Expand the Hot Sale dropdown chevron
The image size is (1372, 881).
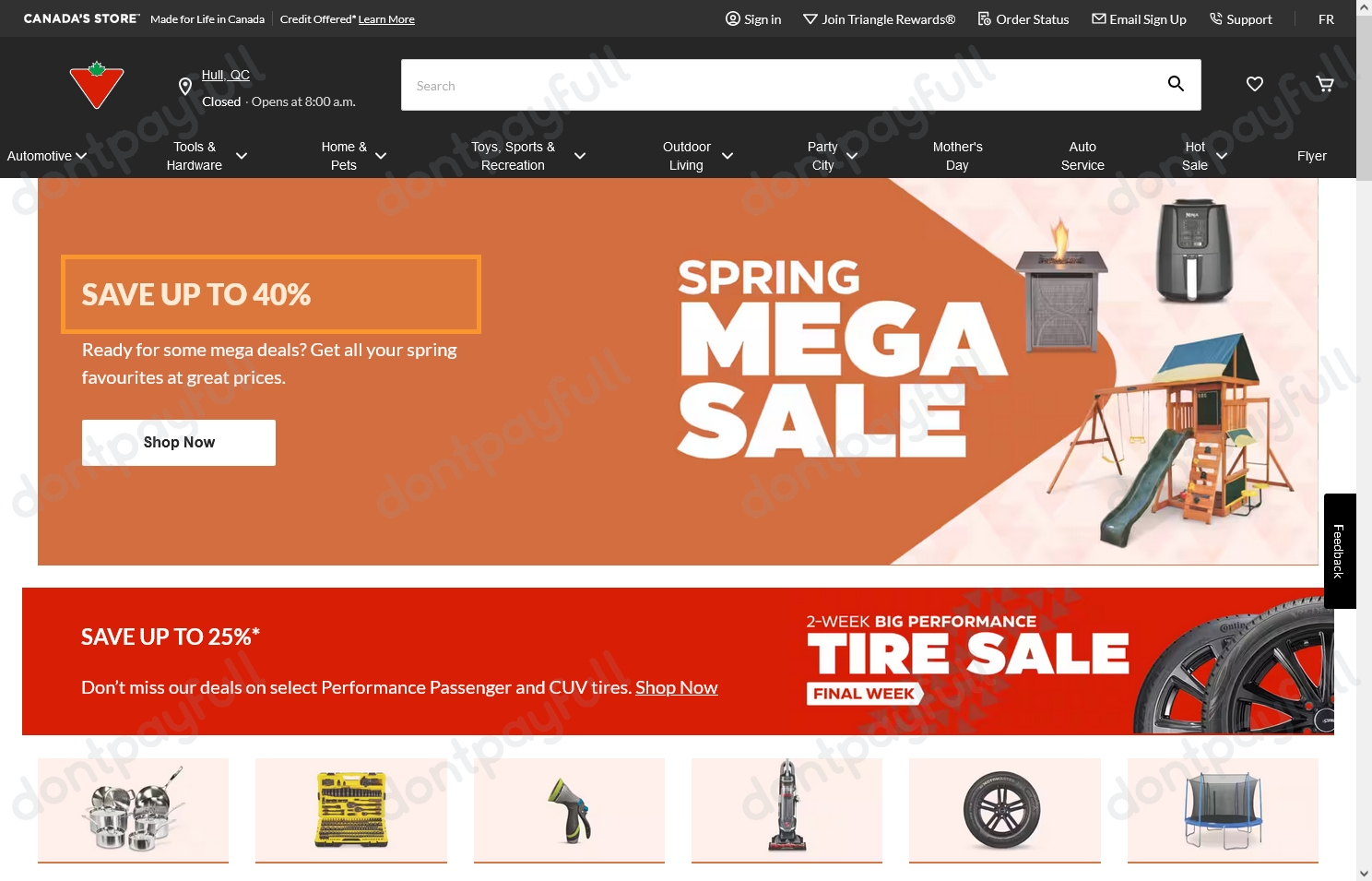pyautogui.click(x=1222, y=156)
